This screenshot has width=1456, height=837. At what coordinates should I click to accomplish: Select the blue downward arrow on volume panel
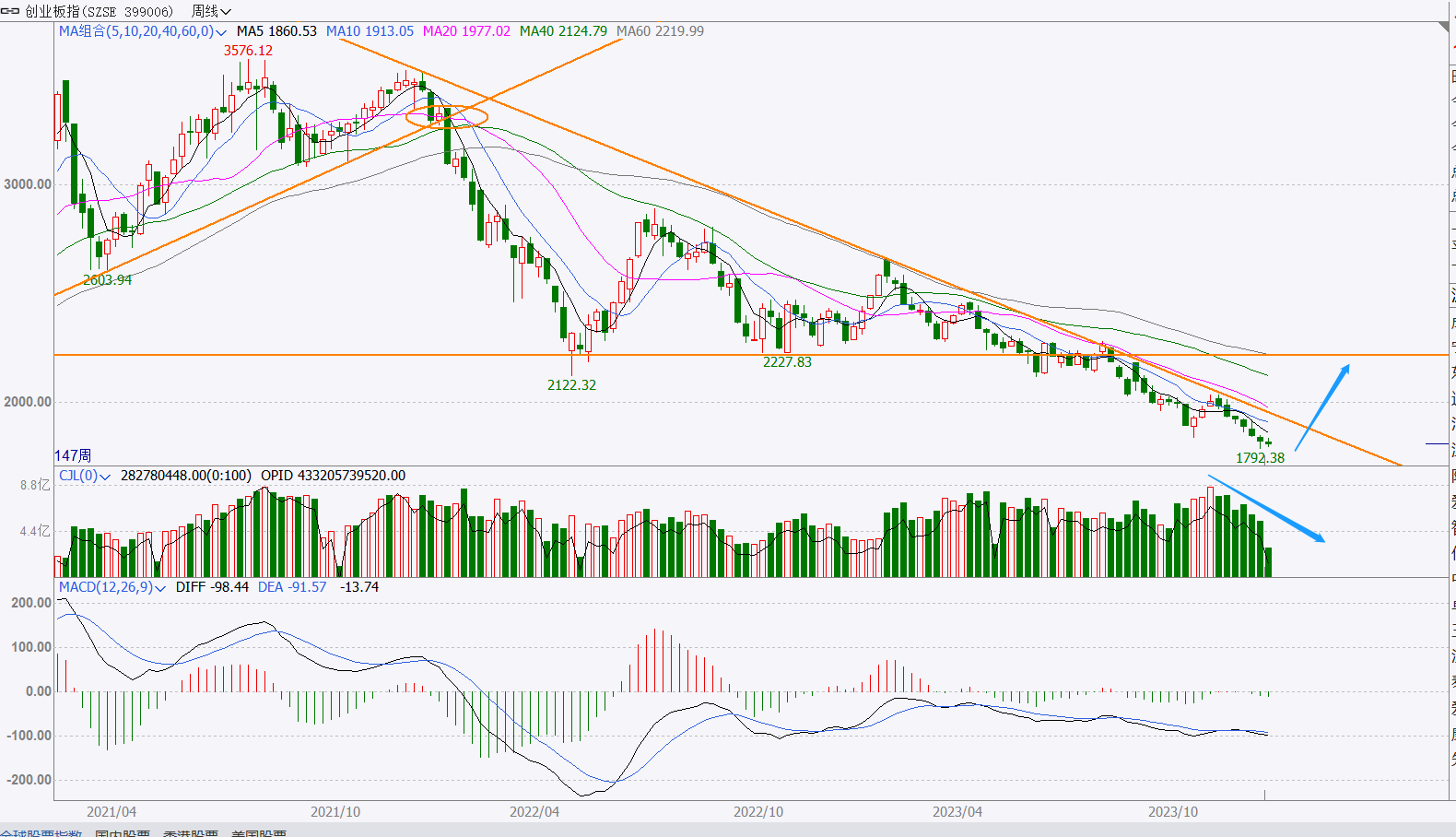pyautogui.click(x=1267, y=508)
